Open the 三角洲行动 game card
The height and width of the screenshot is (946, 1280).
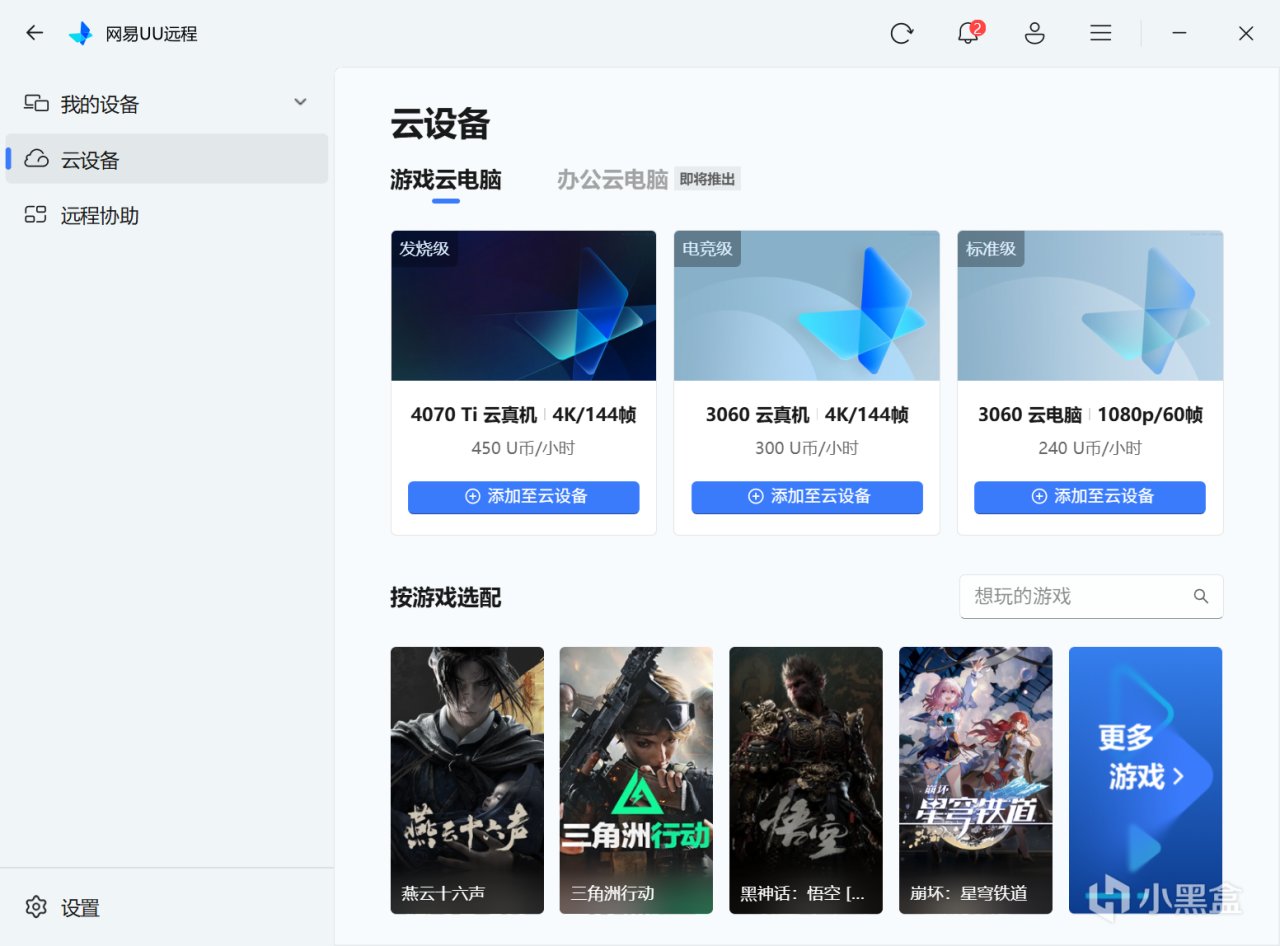click(636, 780)
